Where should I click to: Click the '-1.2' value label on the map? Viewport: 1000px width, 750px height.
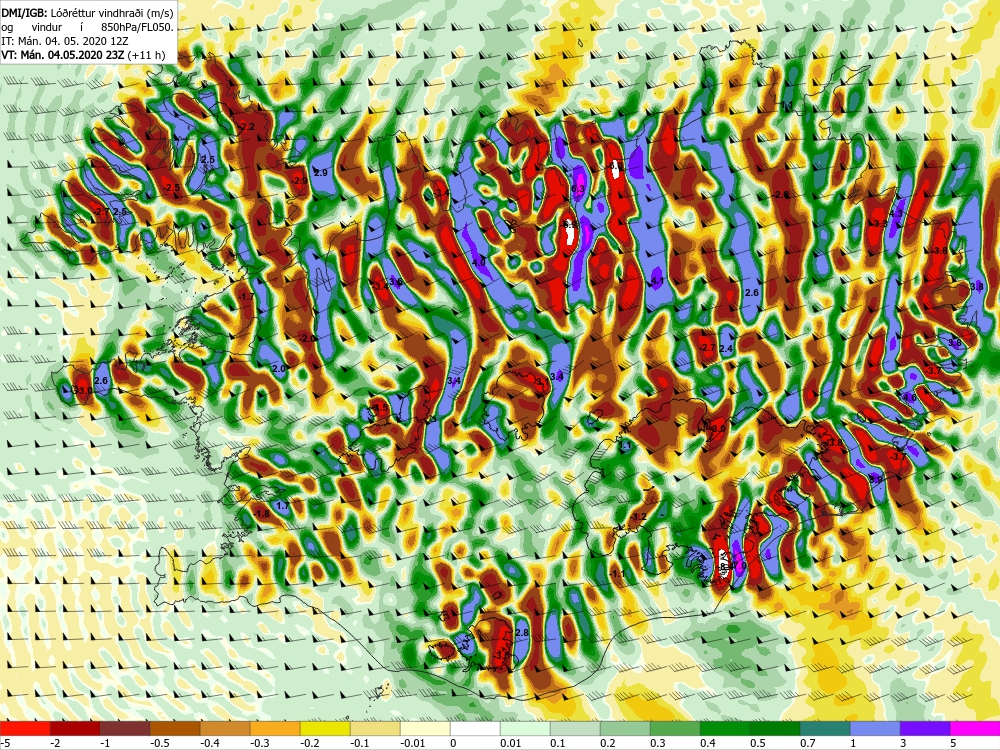click(x=638, y=517)
